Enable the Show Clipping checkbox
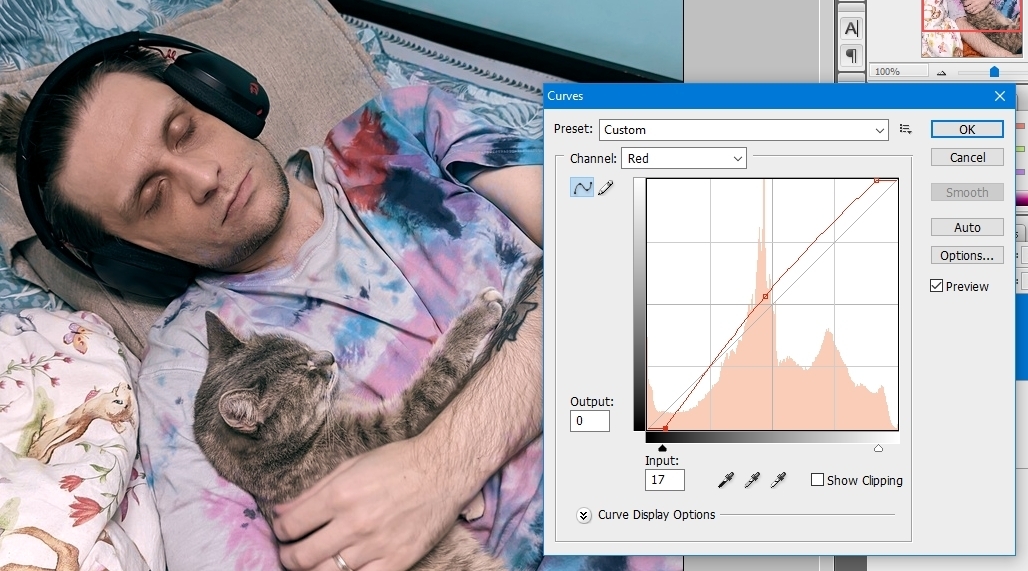The image size is (1028, 571). [818, 480]
